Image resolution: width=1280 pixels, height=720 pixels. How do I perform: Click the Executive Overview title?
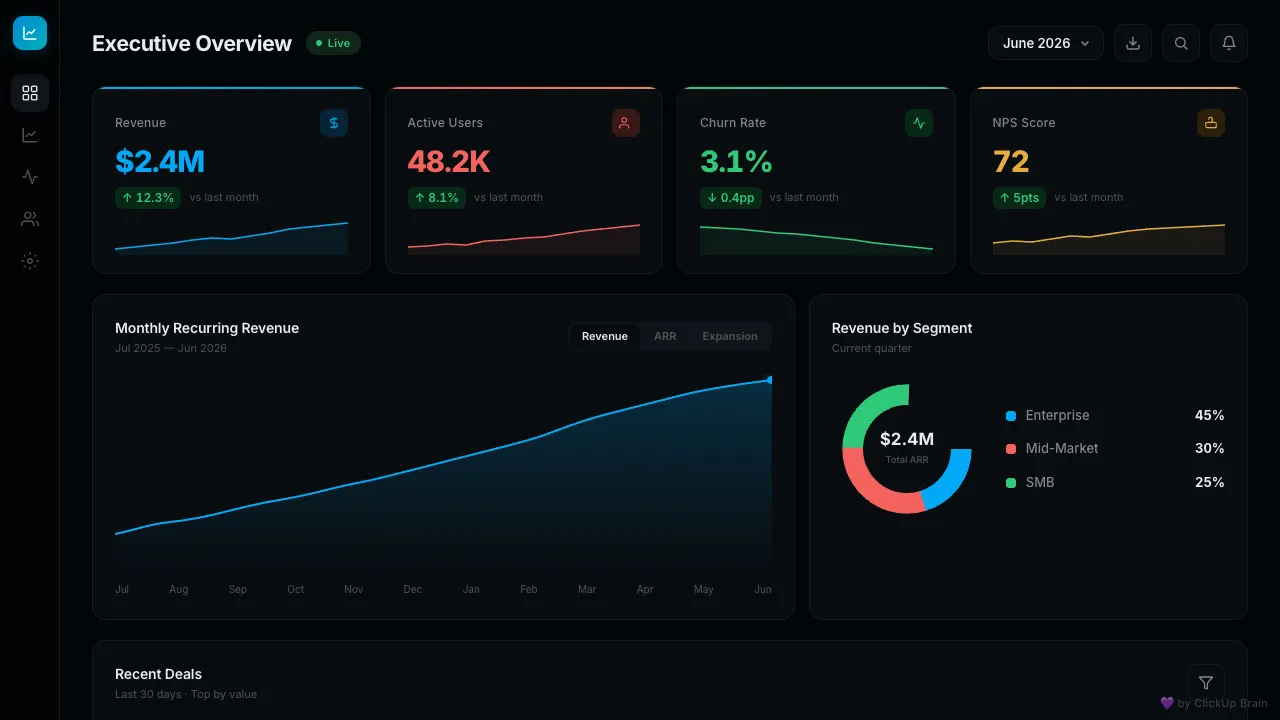(192, 43)
